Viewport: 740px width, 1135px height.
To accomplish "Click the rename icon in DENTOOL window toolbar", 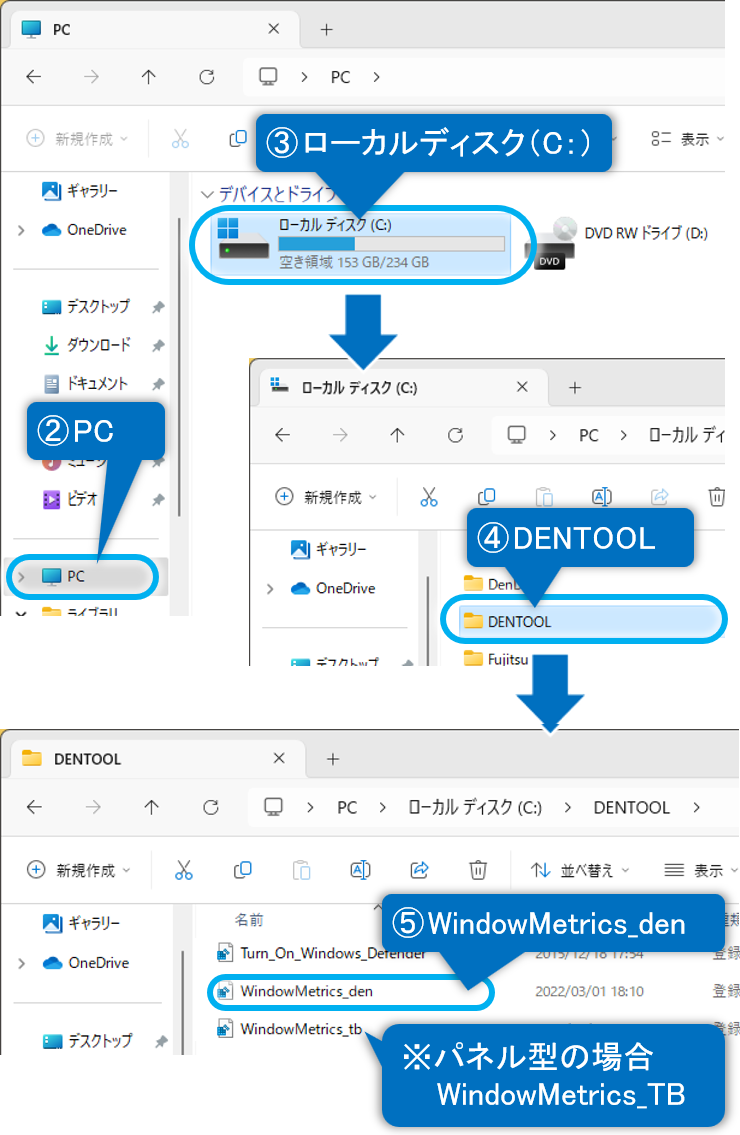I will pos(360,870).
